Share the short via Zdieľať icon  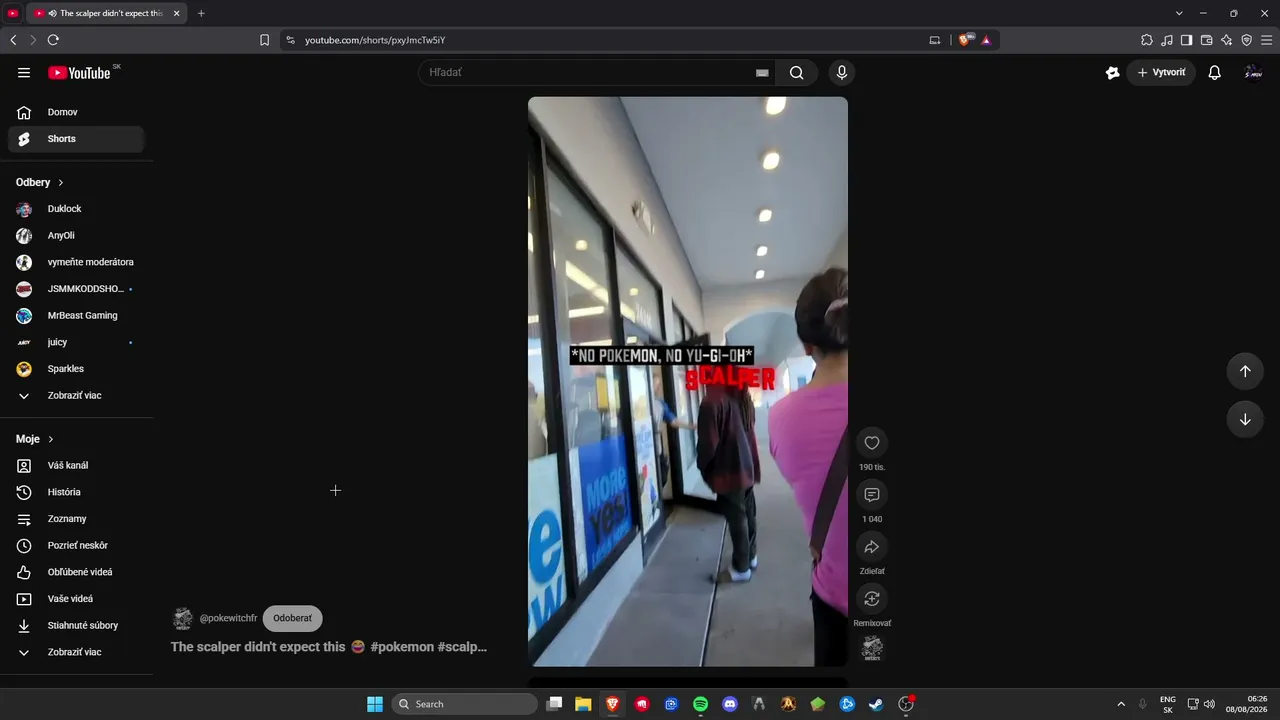[872, 547]
